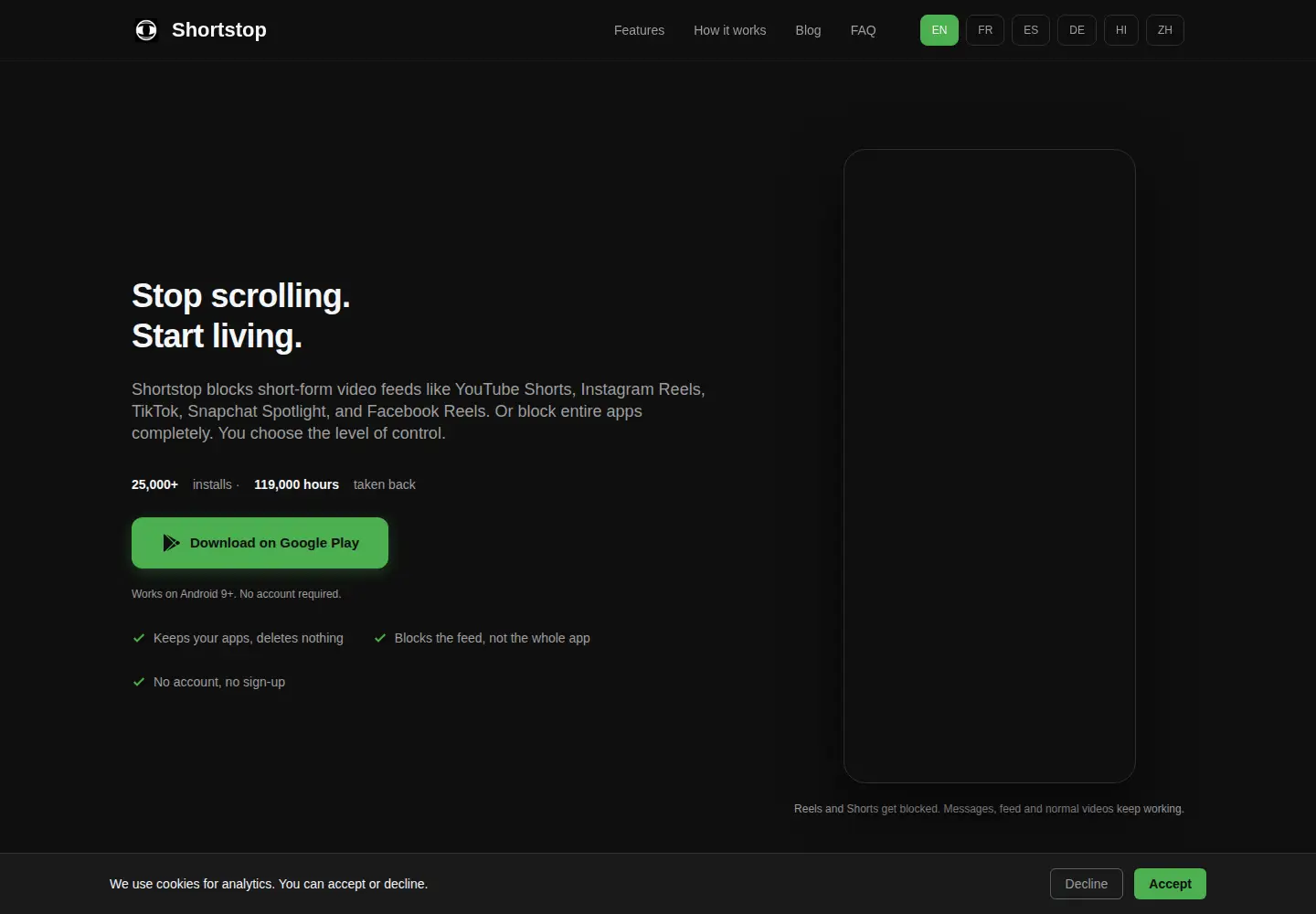Click the Shortstop logo icon

pyautogui.click(x=146, y=30)
